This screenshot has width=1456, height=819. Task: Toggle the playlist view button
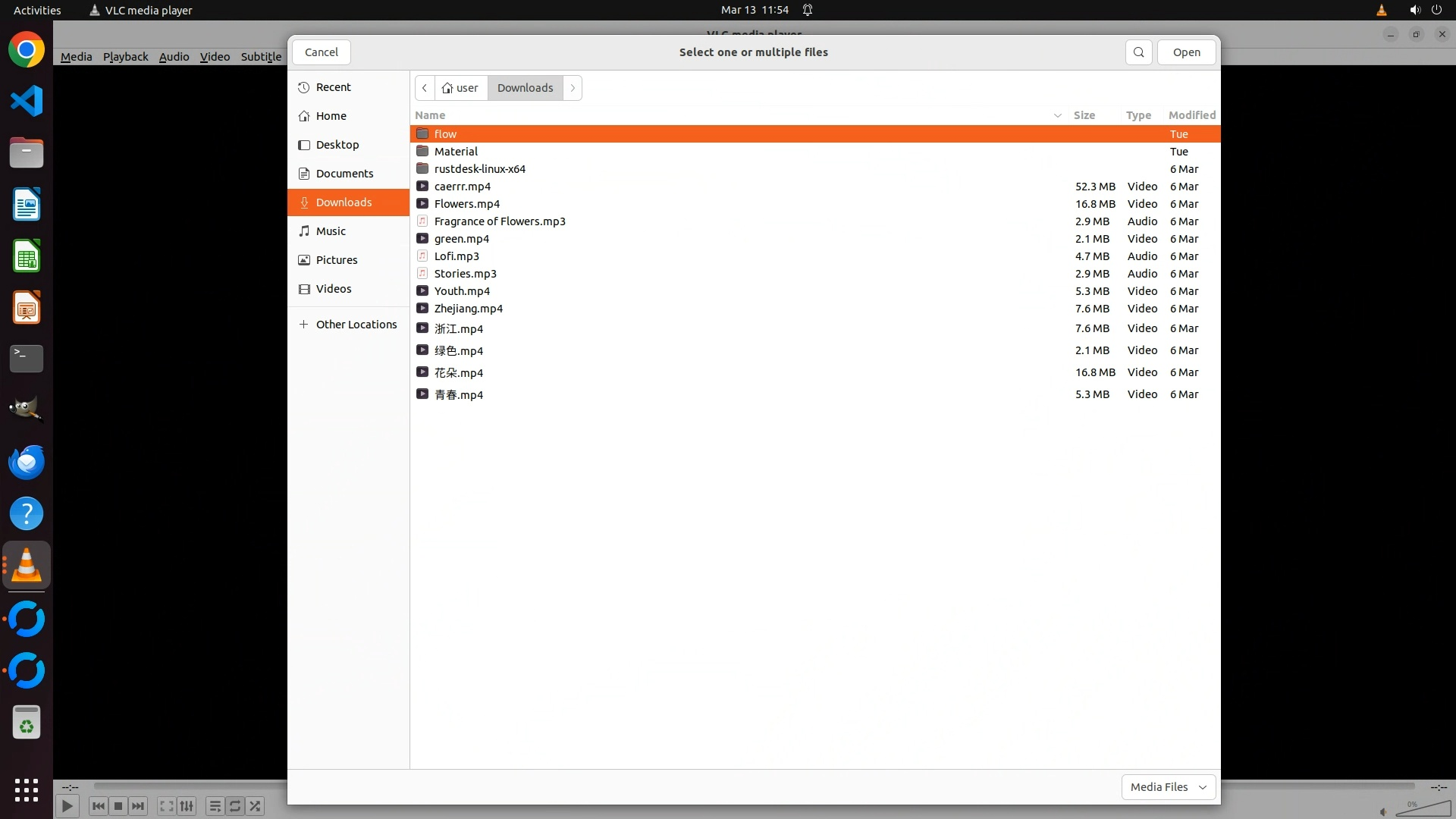click(x=215, y=806)
